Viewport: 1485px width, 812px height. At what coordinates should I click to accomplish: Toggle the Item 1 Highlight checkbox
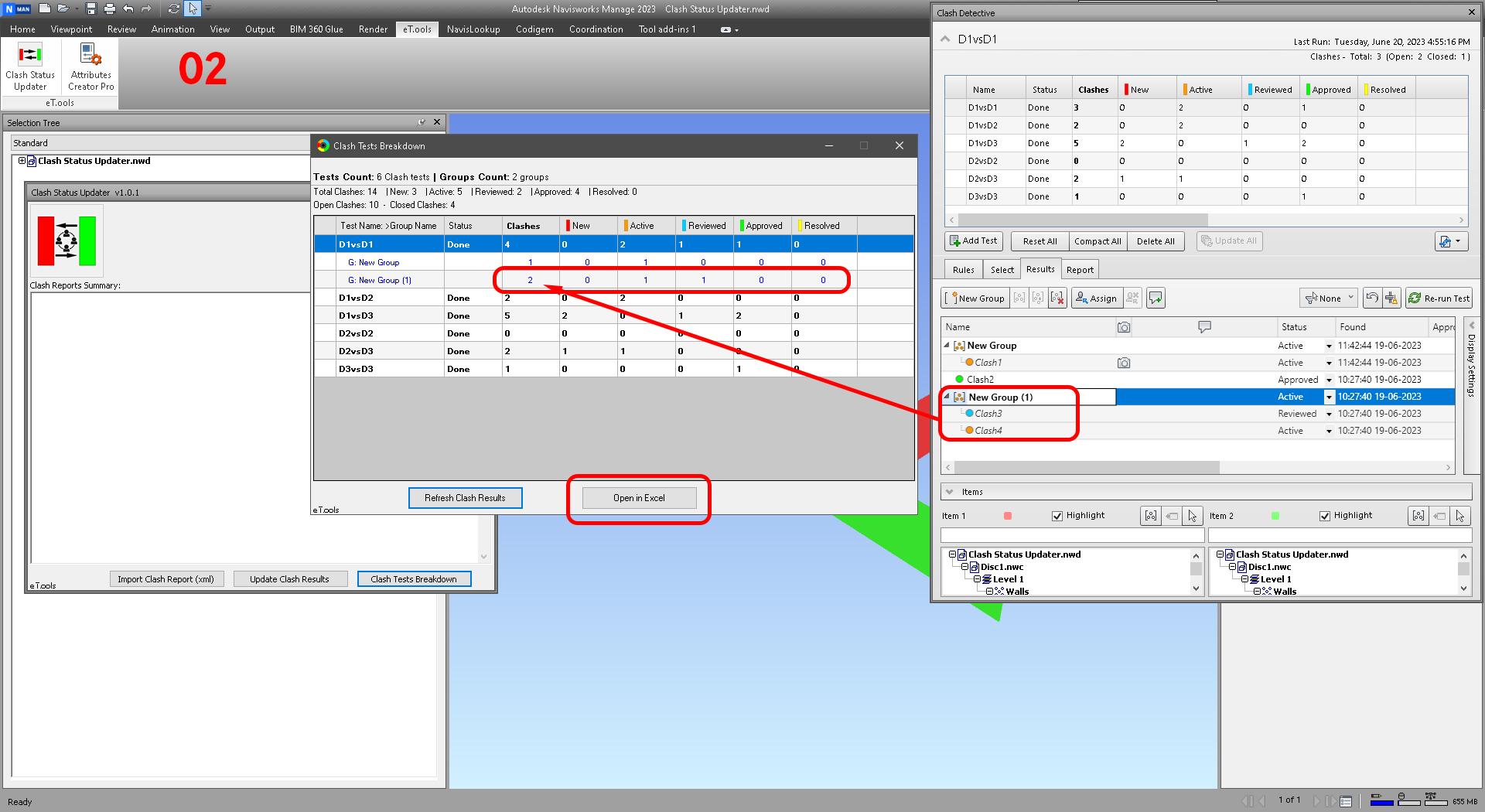pyautogui.click(x=1057, y=516)
